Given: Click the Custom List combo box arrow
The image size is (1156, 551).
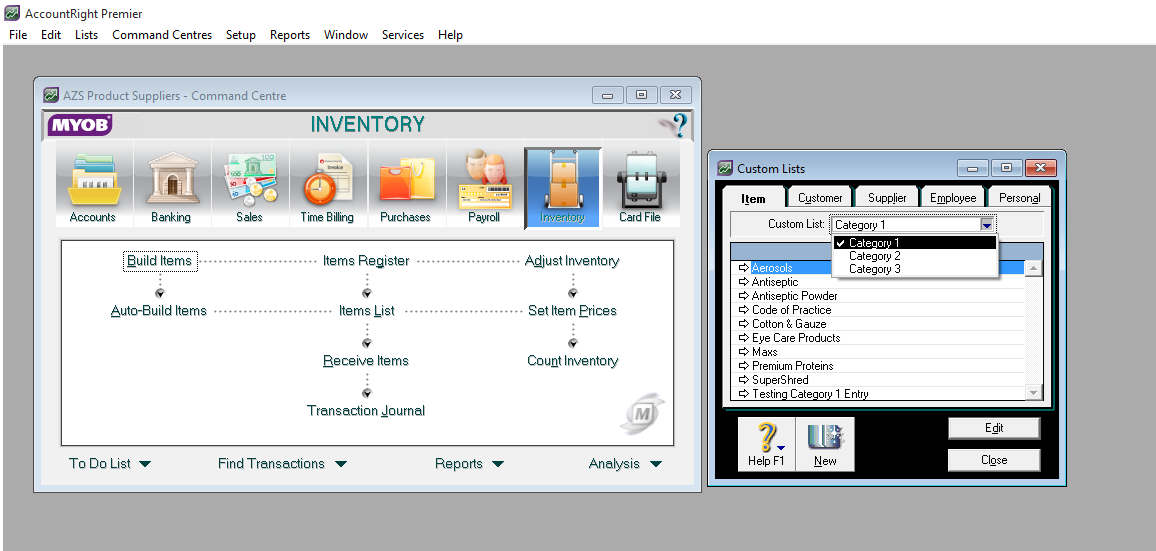Looking at the screenshot, I should coord(986,225).
